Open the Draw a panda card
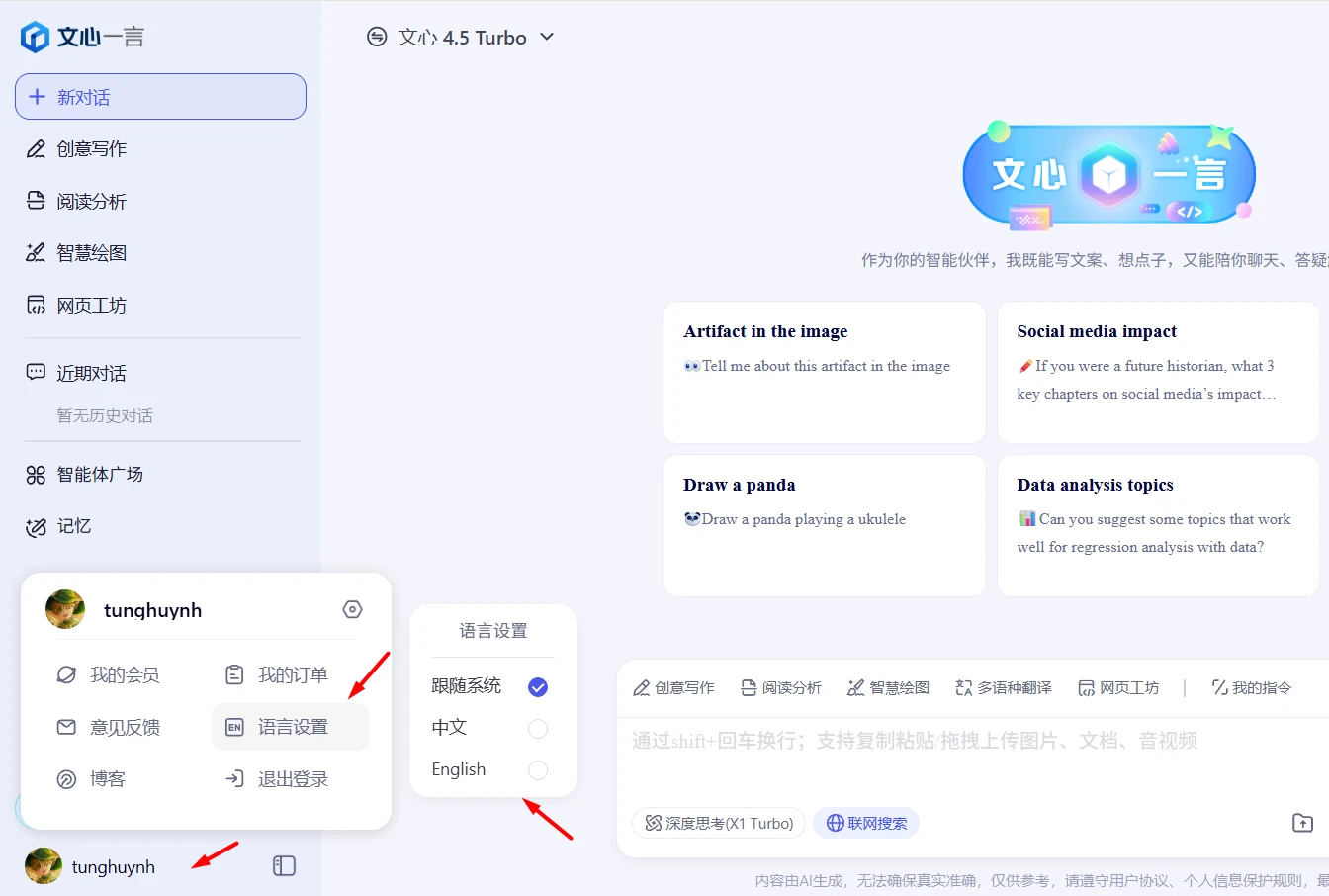 pyautogui.click(x=825, y=526)
